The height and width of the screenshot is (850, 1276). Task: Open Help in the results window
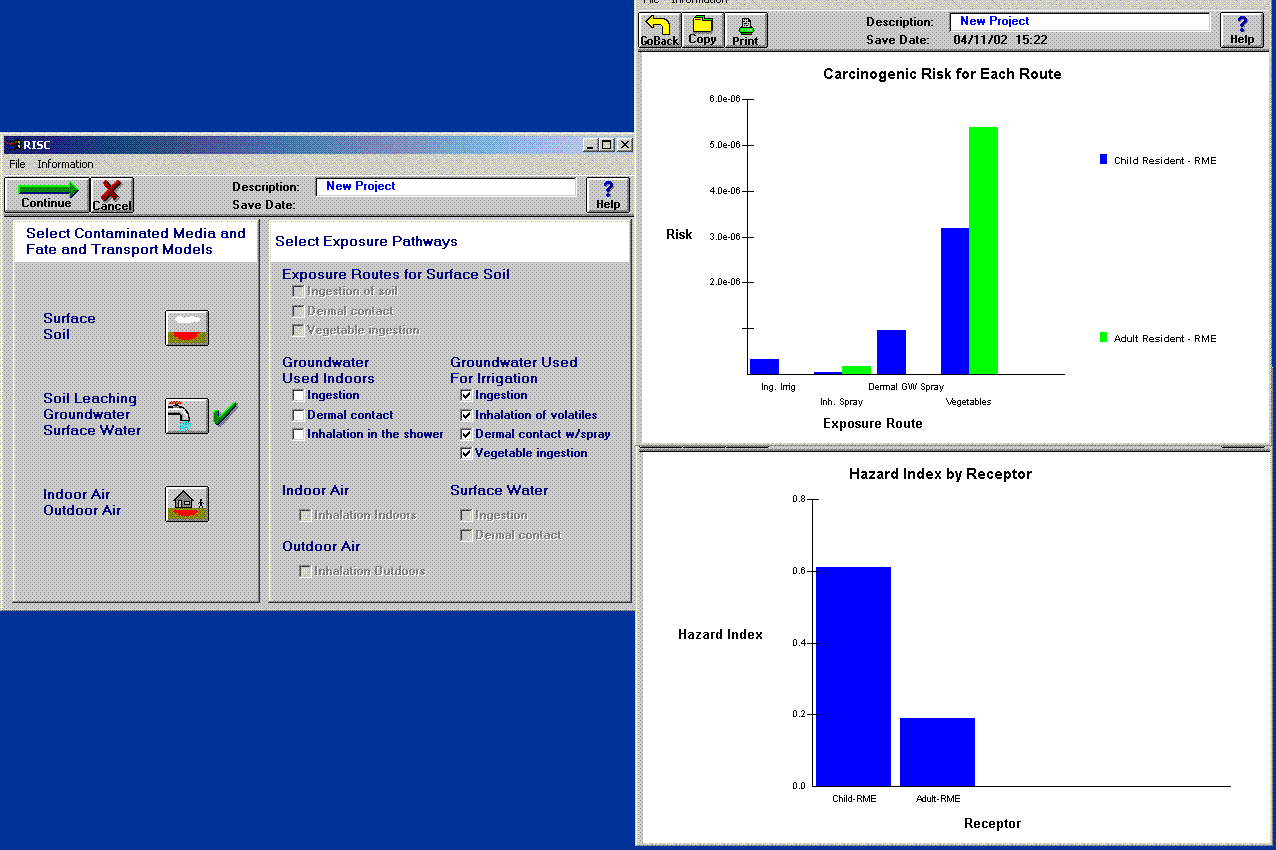(x=1242, y=30)
